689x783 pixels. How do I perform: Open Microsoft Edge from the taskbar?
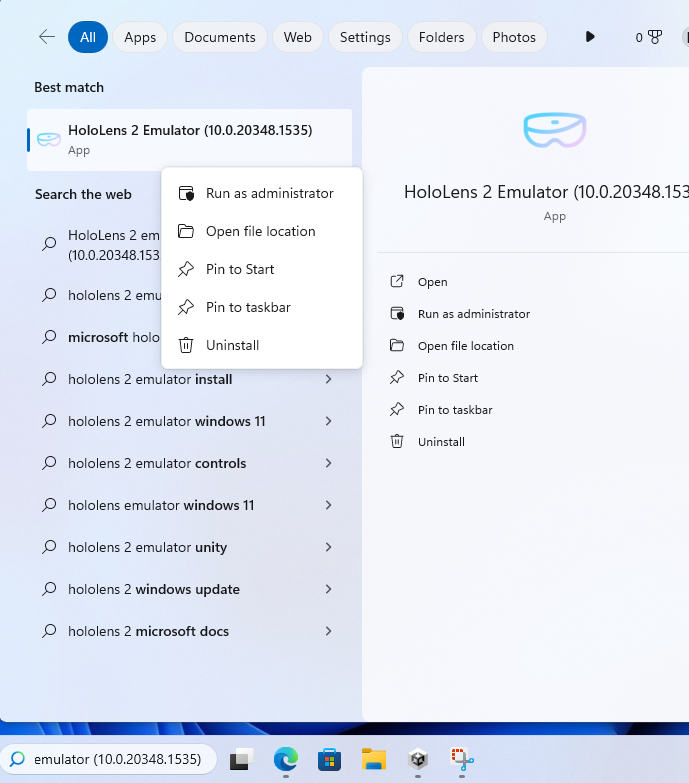pos(286,760)
